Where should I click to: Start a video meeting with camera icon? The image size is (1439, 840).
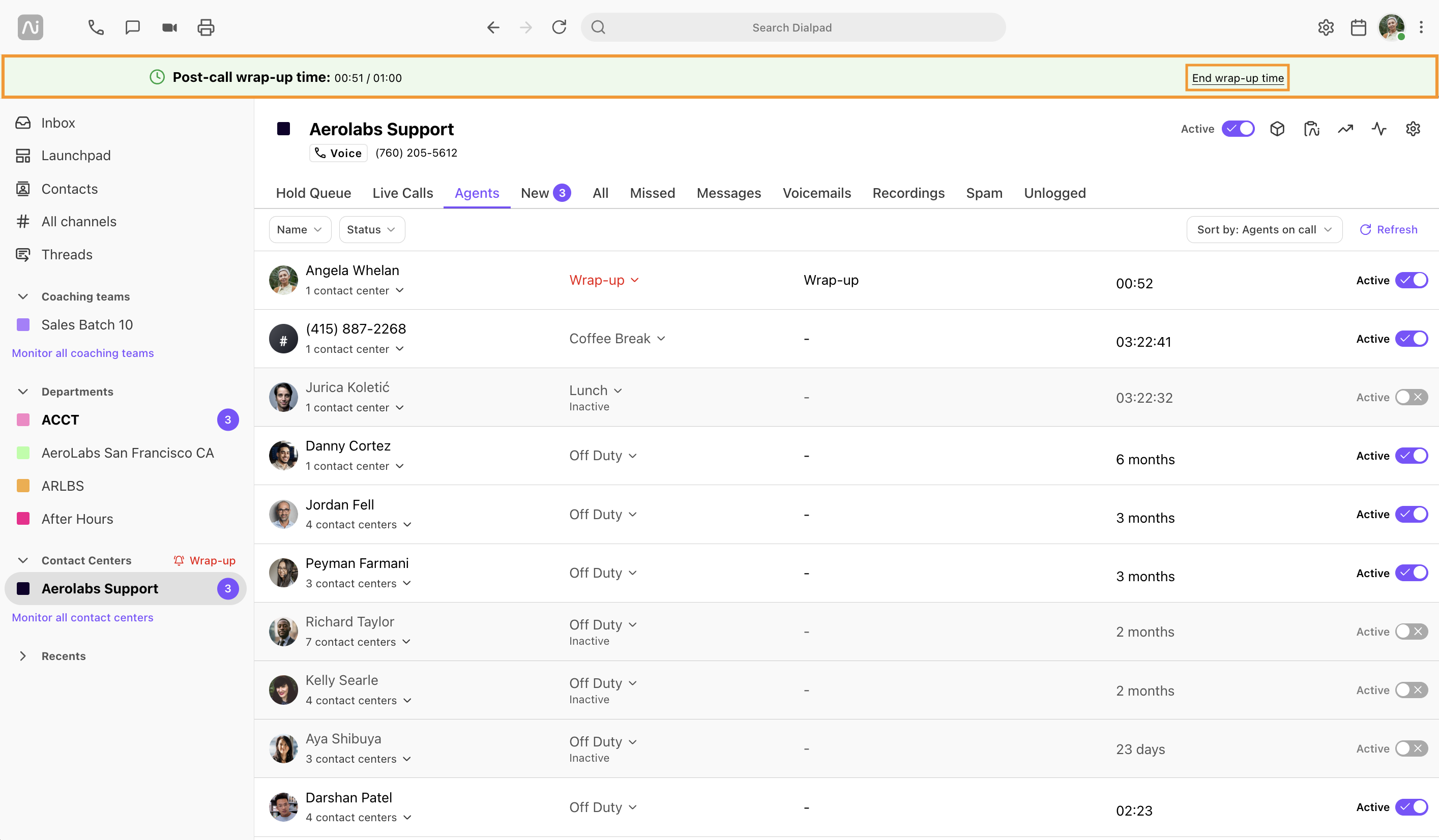169,27
